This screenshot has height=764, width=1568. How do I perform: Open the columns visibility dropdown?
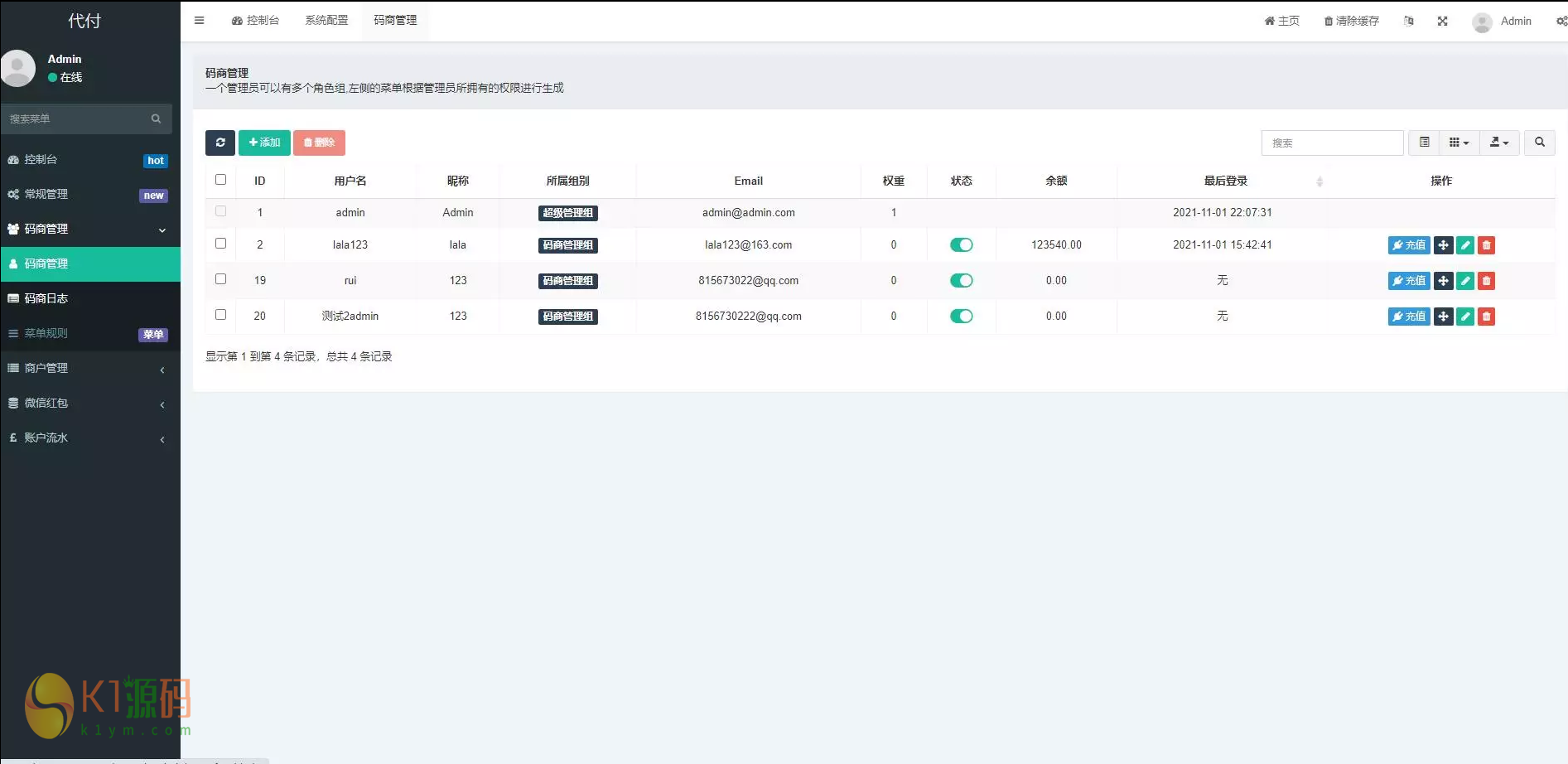[1459, 143]
